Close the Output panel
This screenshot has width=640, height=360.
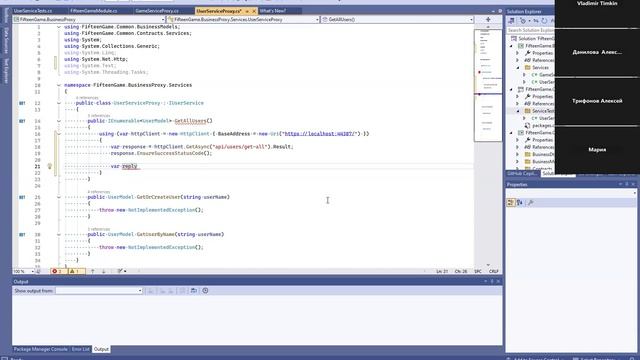[x=498, y=282]
